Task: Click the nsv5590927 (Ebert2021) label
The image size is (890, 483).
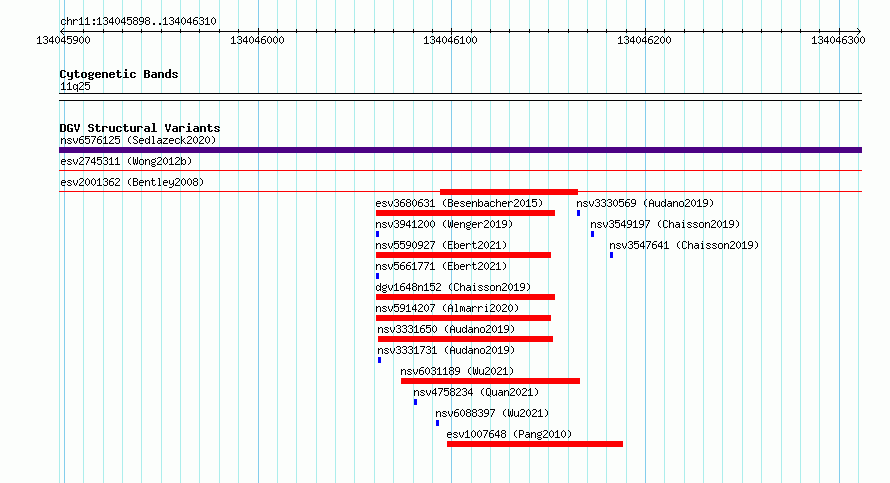Action: pos(441,245)
